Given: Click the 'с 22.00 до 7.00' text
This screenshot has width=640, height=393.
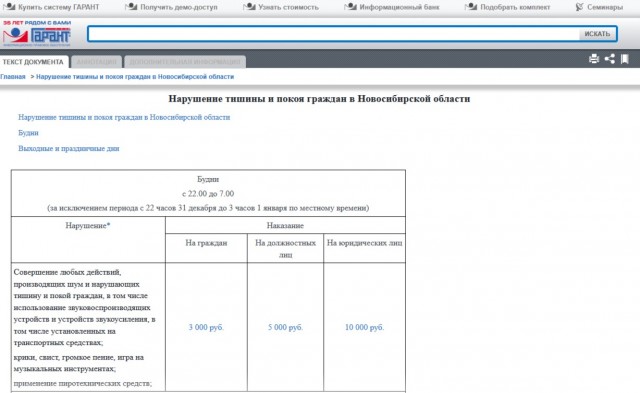Looking at the screenshot, I should [208, 194].
